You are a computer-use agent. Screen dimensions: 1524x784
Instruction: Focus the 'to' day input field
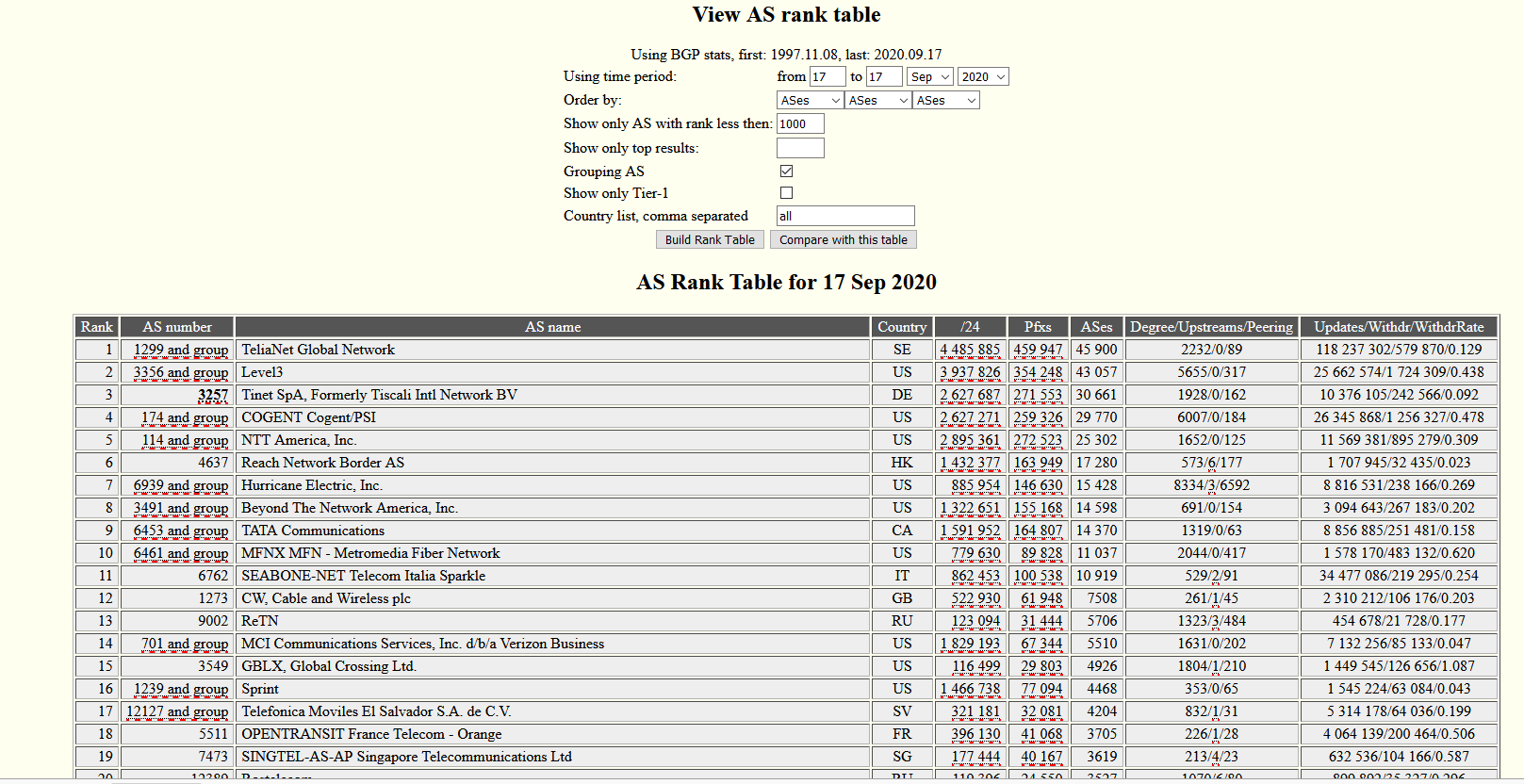pyautogui.click(x=884, y=76)
